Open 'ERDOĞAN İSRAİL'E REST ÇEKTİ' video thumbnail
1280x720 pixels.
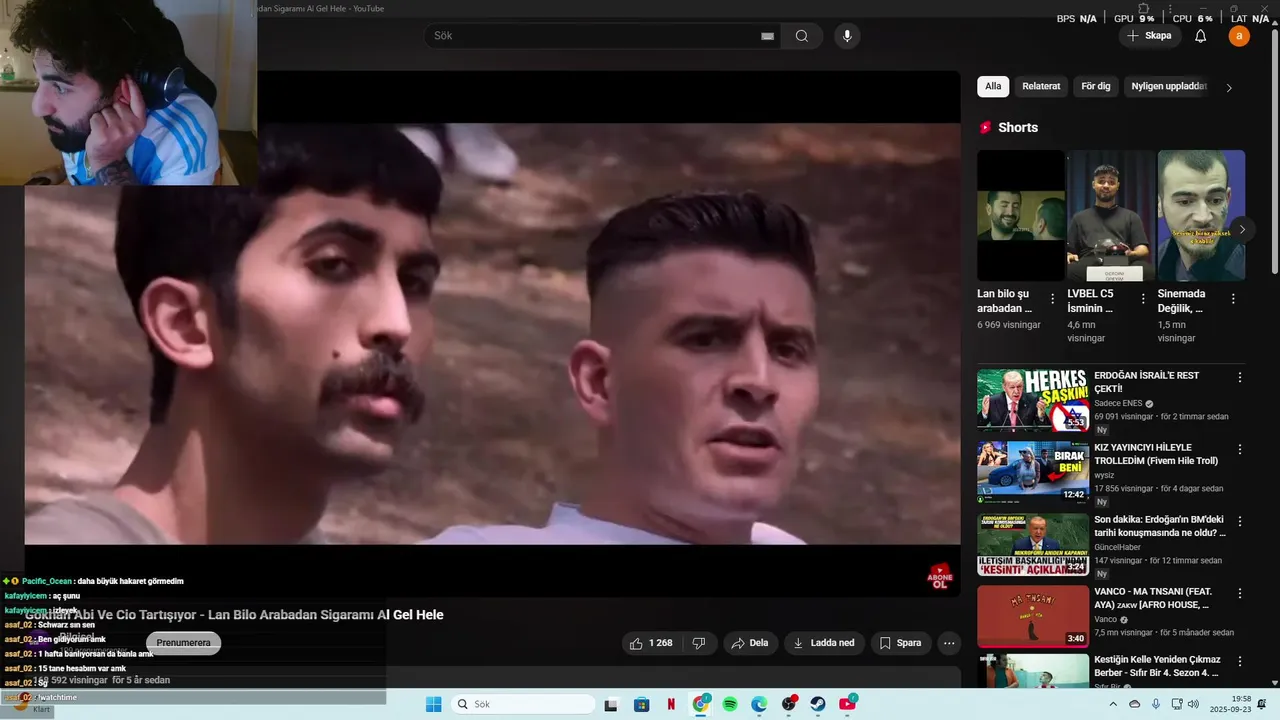[1033, 400]
